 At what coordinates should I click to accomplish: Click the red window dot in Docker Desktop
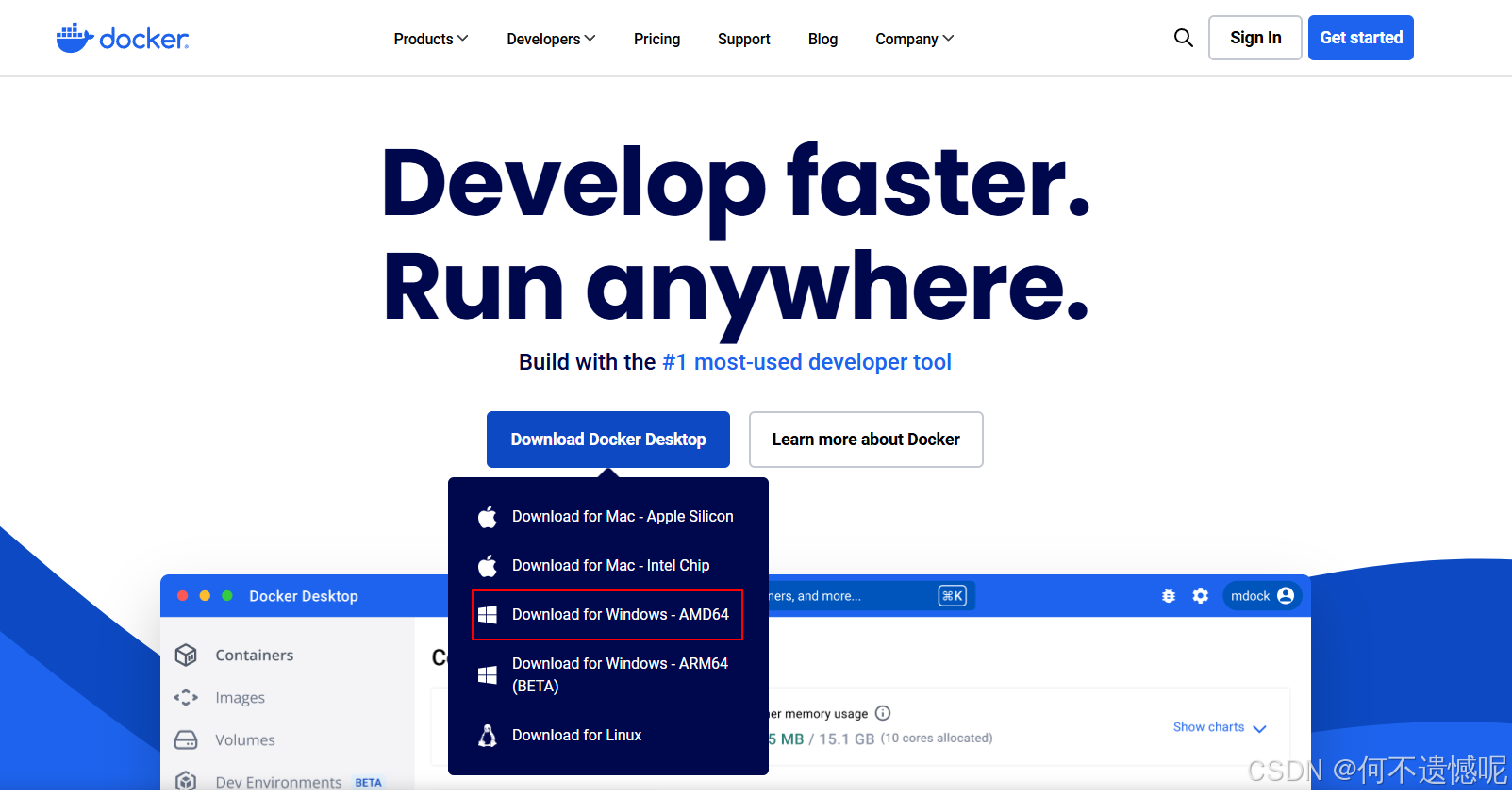[x=183, y=596]
